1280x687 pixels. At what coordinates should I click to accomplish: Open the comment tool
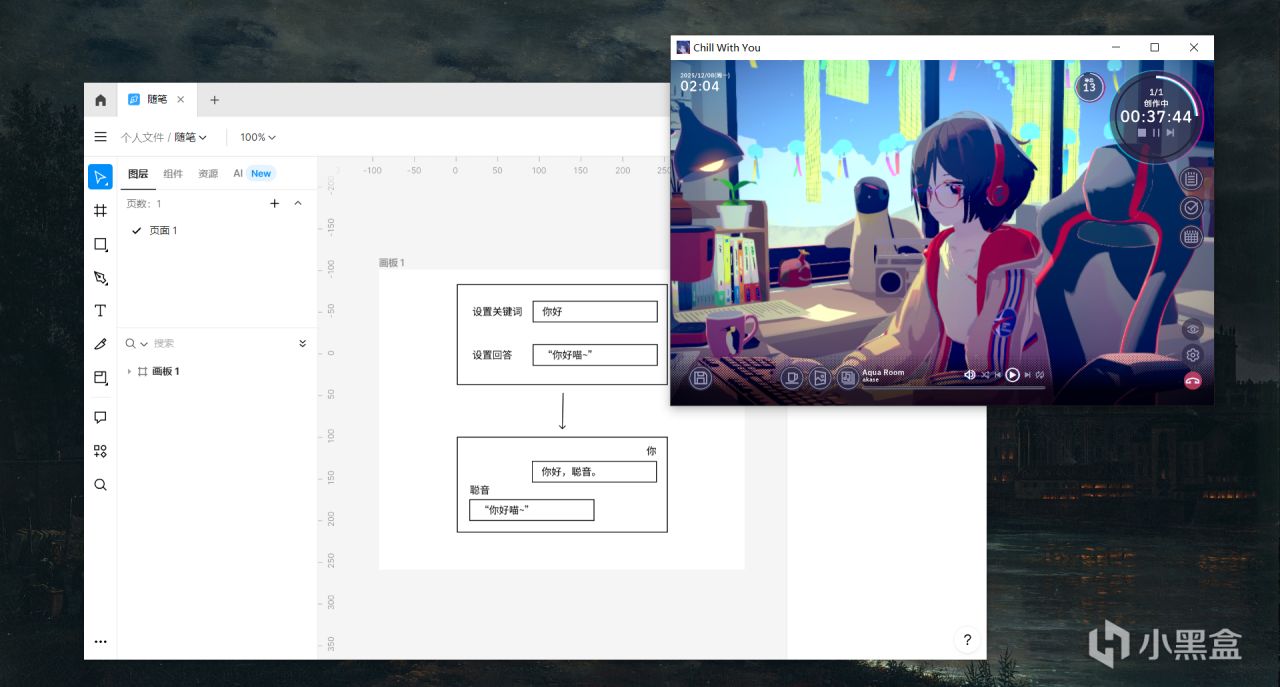point(100,417)
